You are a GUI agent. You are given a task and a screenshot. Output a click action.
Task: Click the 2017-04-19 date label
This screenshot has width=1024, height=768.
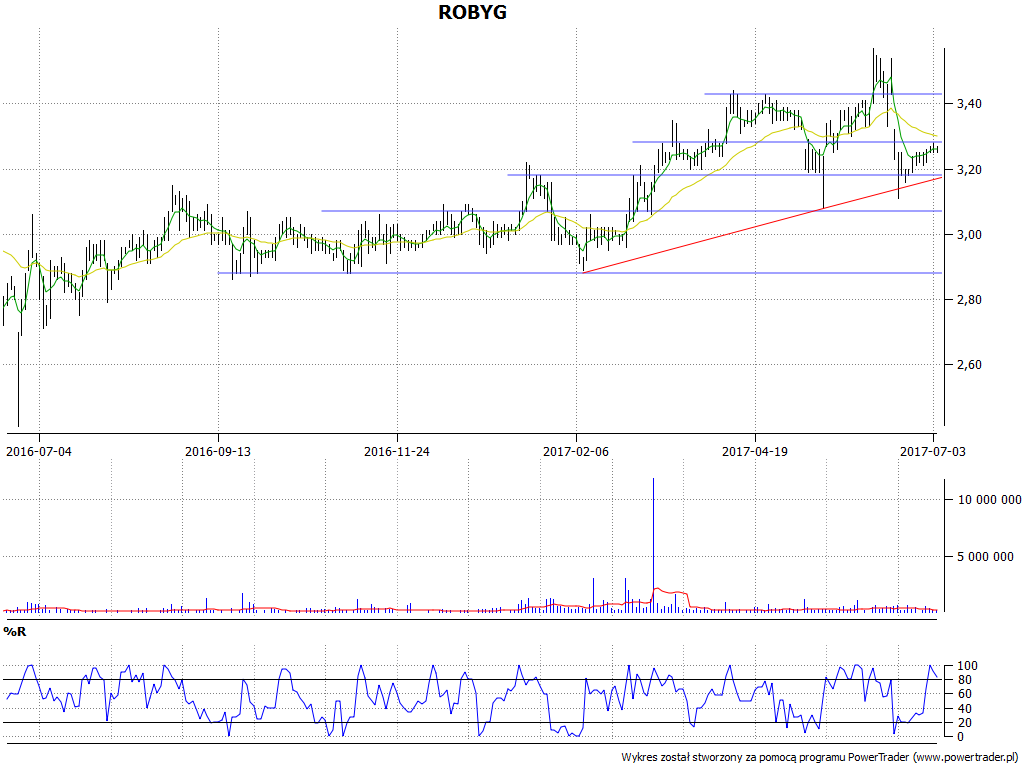coord(754,451)
